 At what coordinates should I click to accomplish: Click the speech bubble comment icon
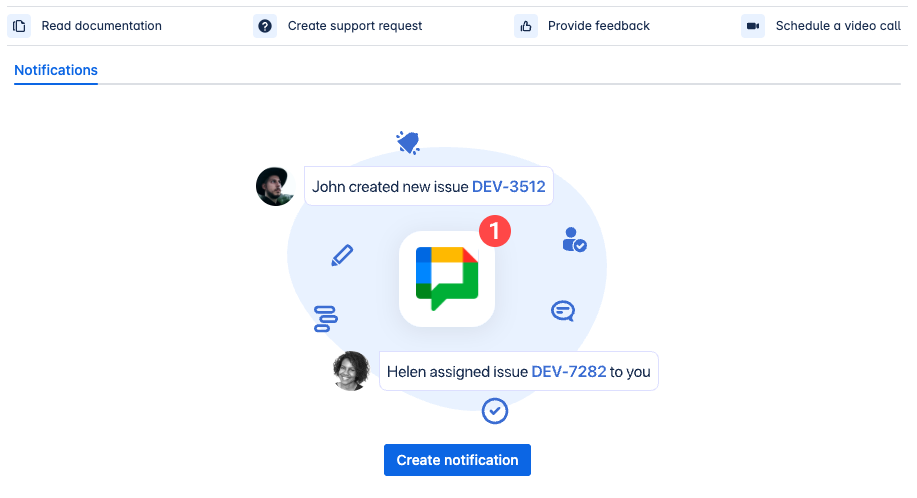pyautogui.click(x=563, y=311)
